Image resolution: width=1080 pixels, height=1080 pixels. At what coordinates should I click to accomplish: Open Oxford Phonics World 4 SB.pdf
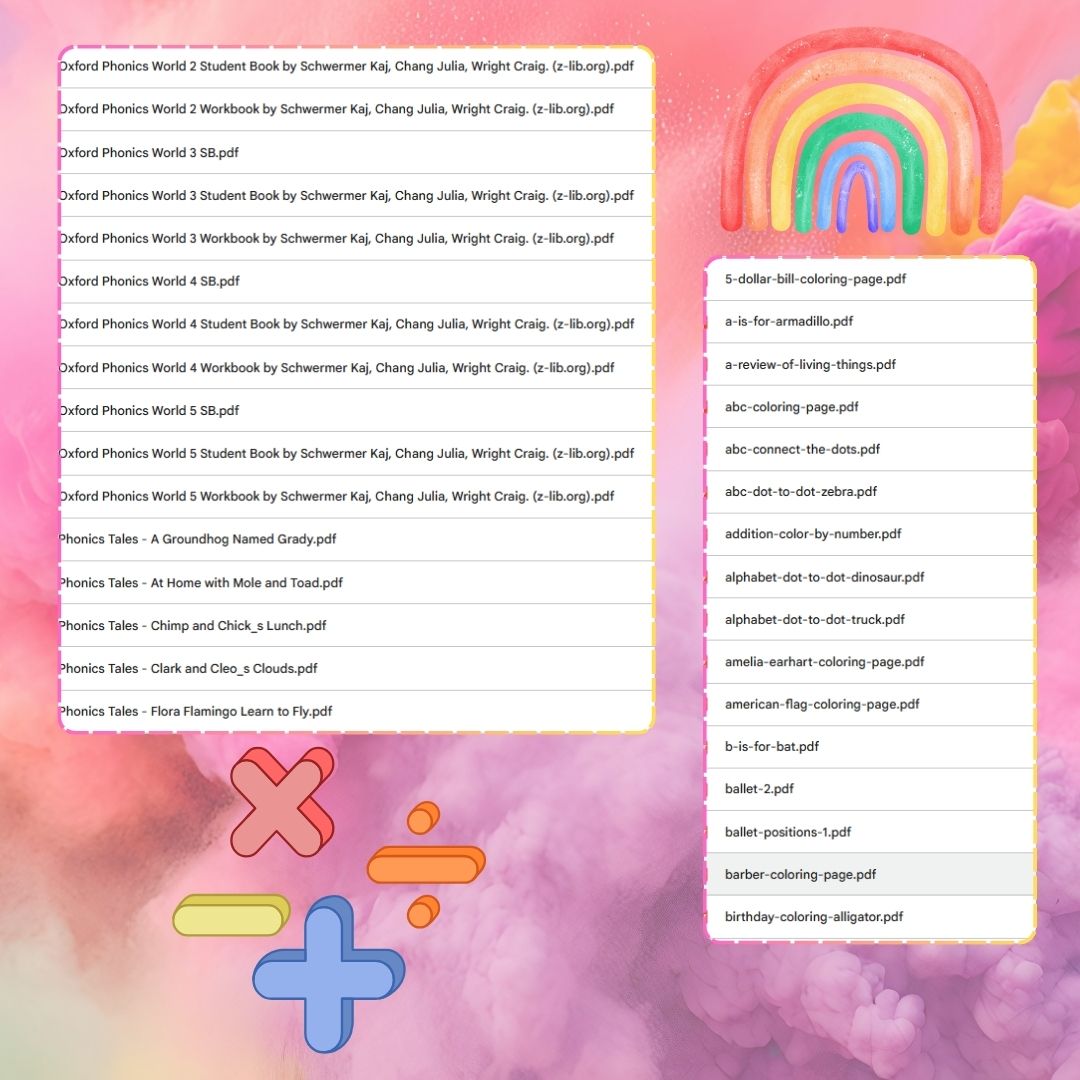coord(149,281)
